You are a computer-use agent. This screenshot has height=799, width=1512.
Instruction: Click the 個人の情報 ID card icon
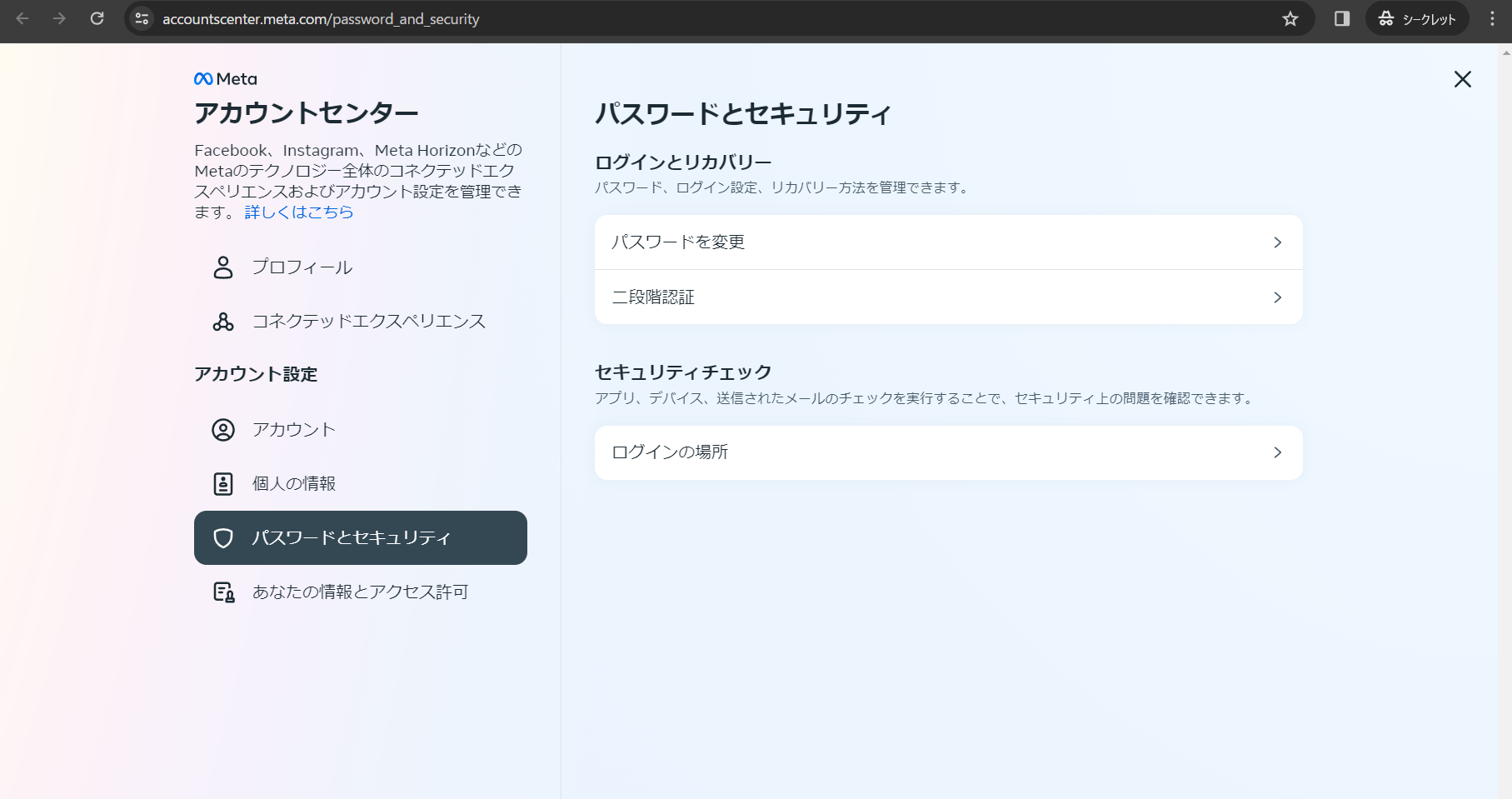[223, 484]
